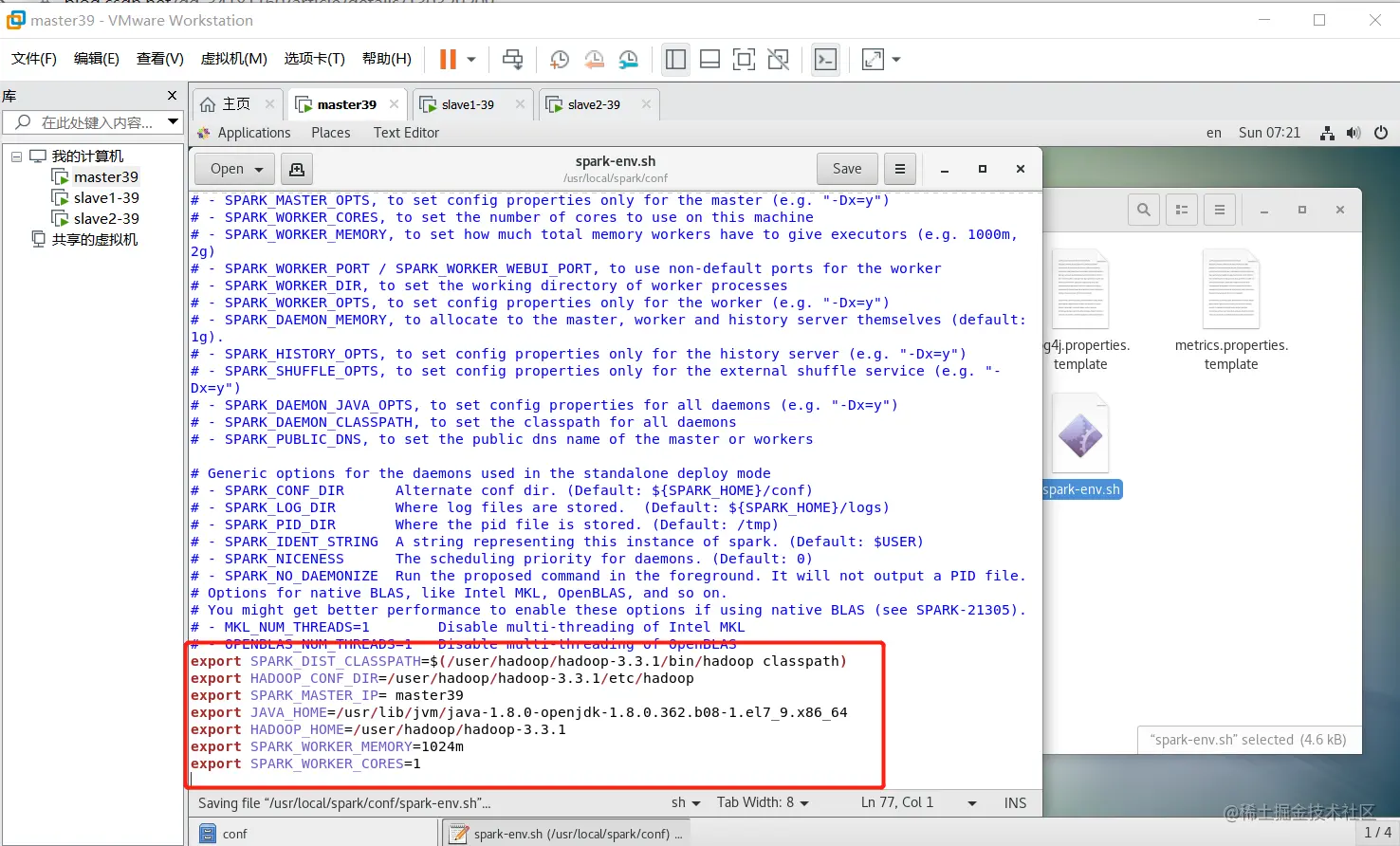Select 我的计算机 in the library tree
The width and height of the screenshot is (1400, 846).
pyautogui.click(x=87, y=156)
